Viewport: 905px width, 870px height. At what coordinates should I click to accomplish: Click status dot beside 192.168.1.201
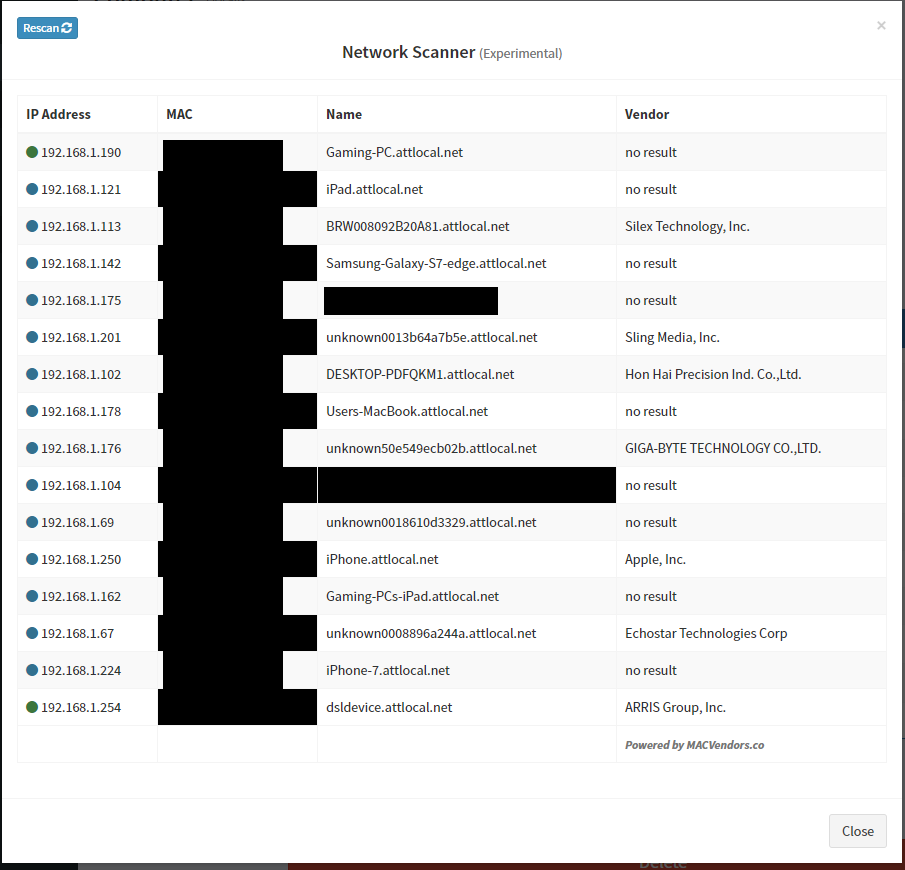tap(32, 337)
